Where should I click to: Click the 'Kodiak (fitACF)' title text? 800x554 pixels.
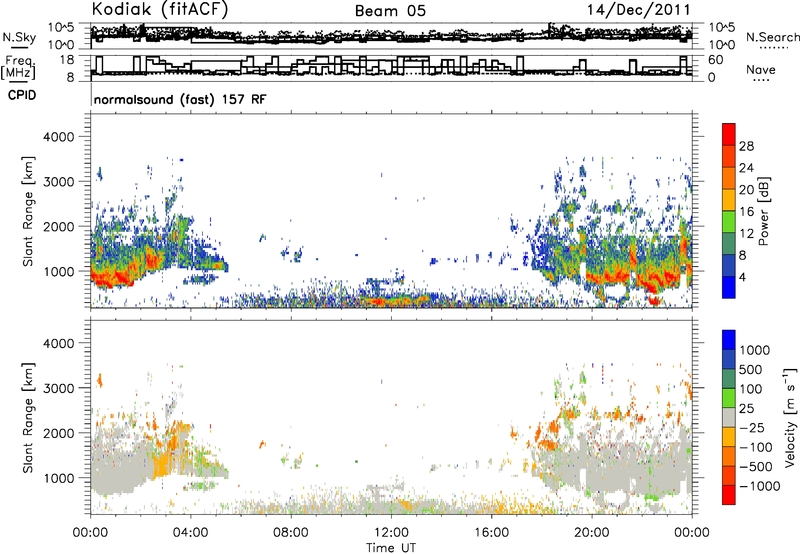point(160,9)
